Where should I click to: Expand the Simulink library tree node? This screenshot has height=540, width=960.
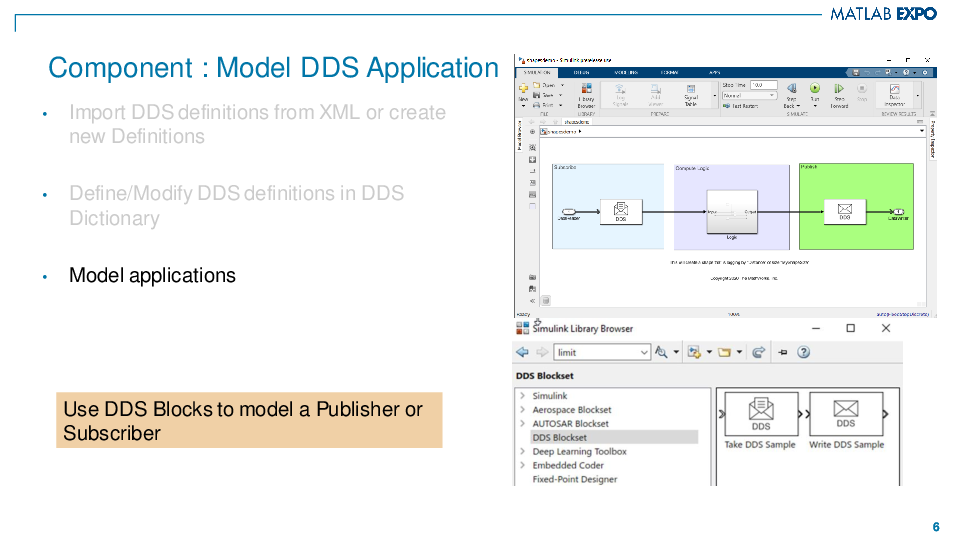pos(522,396)
